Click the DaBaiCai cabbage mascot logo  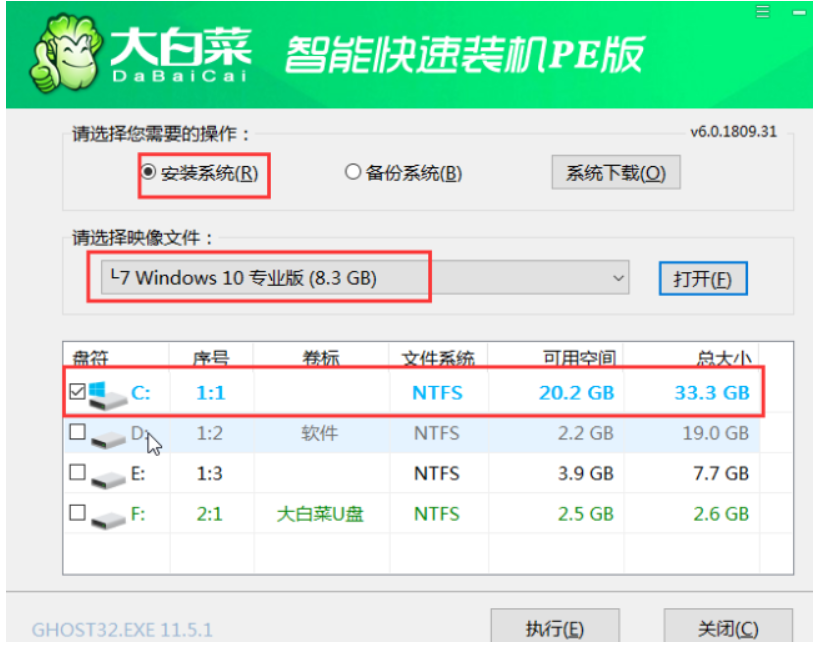(x=67, y=54)
